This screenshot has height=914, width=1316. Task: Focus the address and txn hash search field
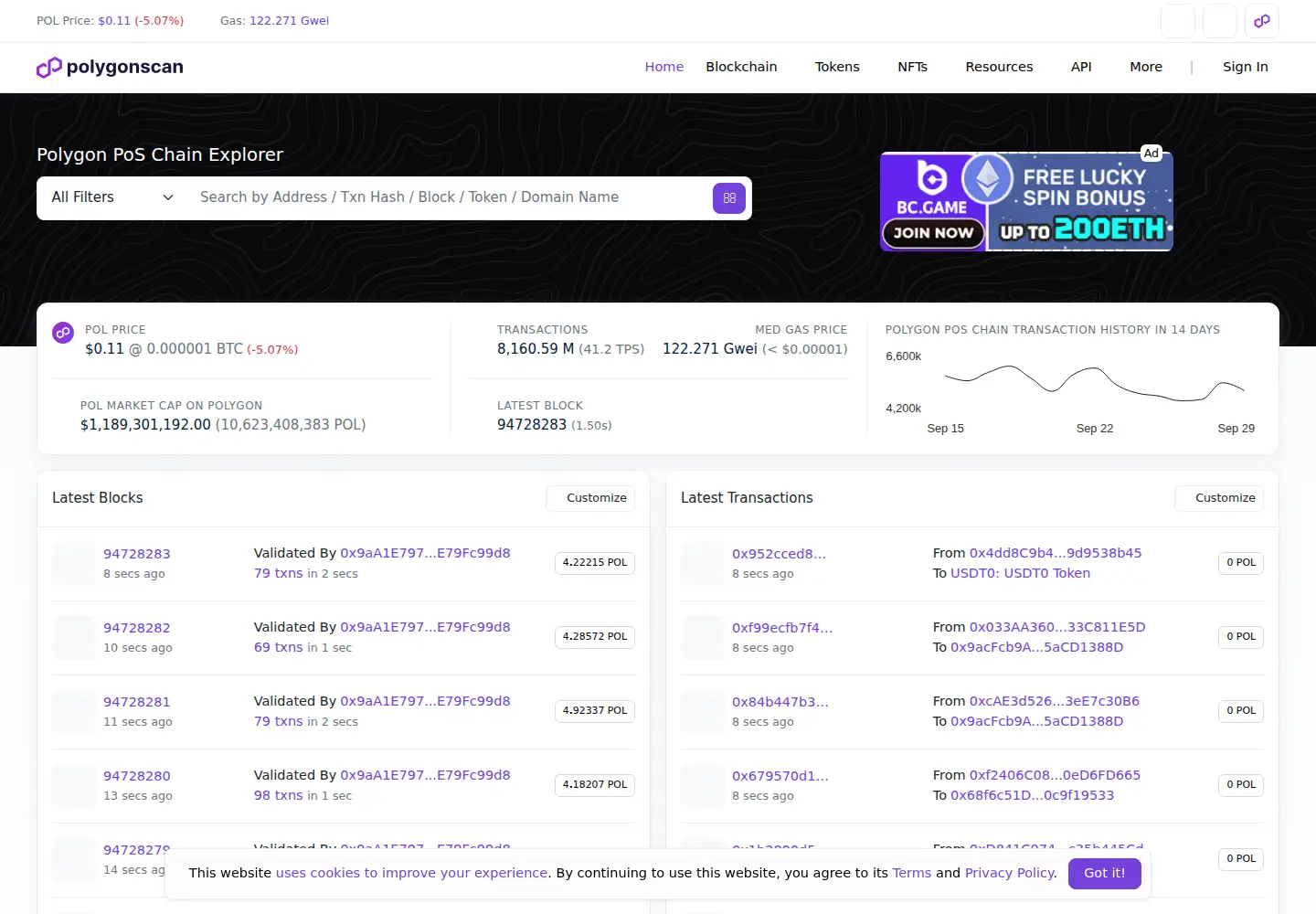click(x=448, y=197)
